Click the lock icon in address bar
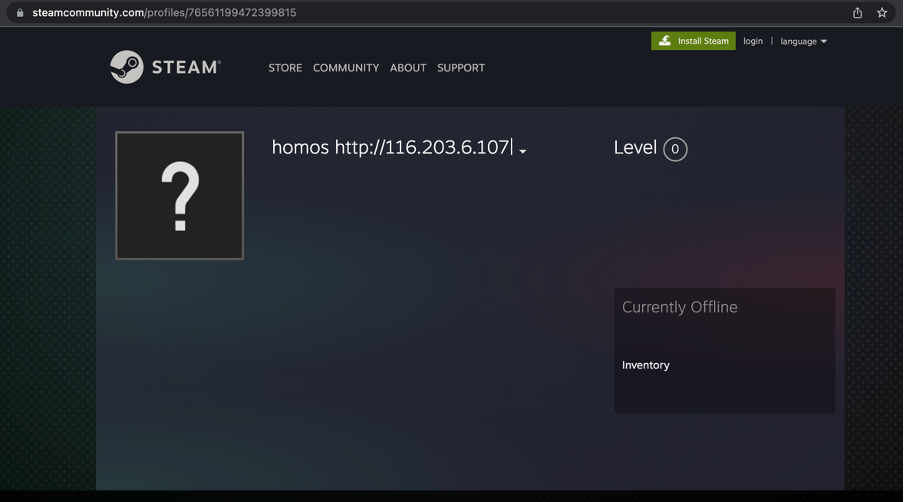The image size is (904, 502). coord(20,13)
